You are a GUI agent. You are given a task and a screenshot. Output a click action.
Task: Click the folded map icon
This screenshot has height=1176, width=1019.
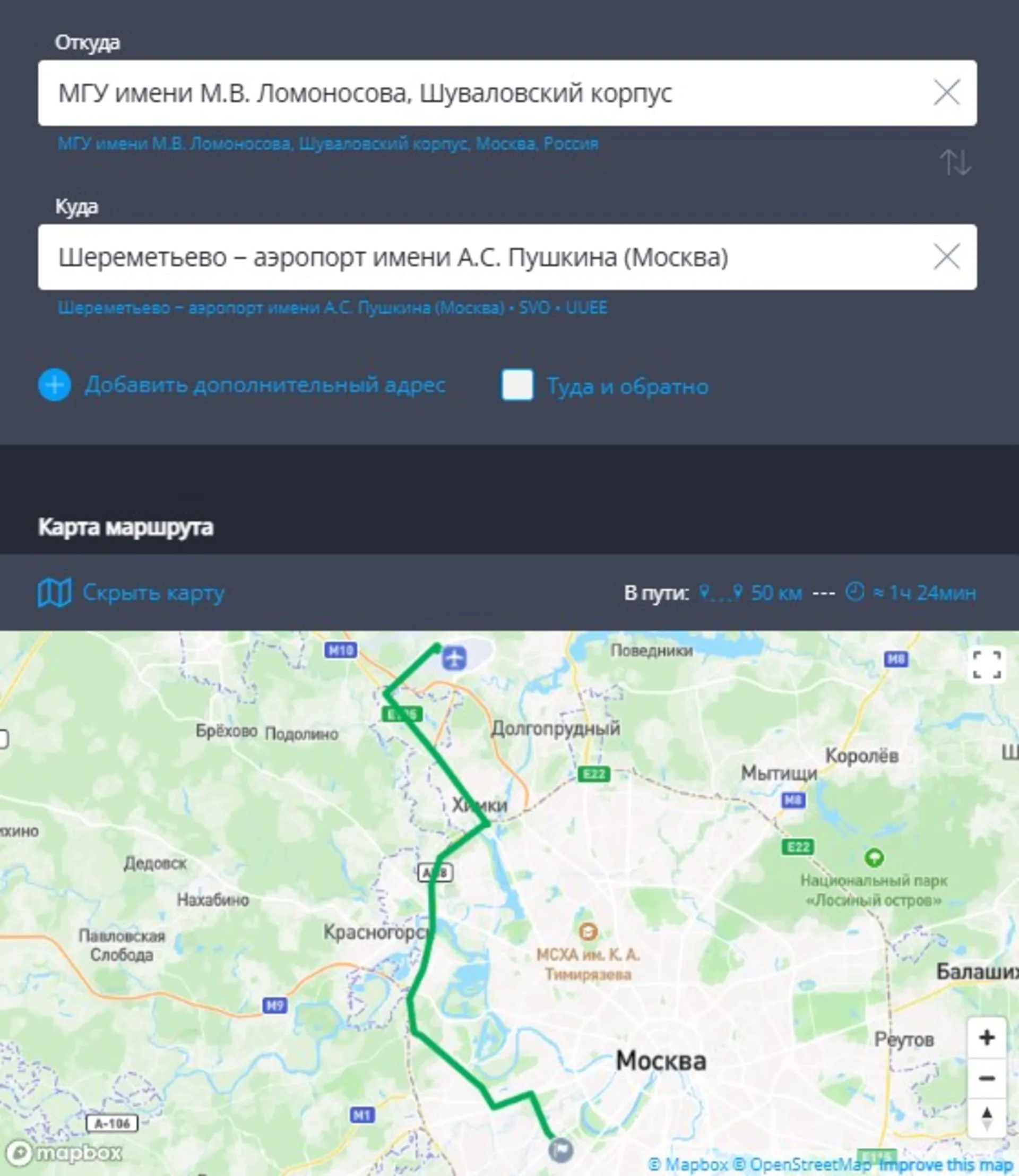click(54, 593)
